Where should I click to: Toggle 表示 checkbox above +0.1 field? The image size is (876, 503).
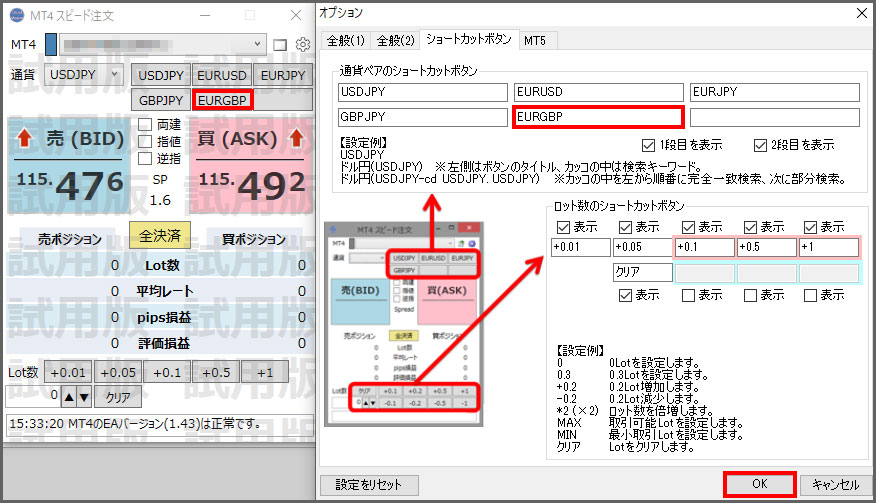point(688,227)
